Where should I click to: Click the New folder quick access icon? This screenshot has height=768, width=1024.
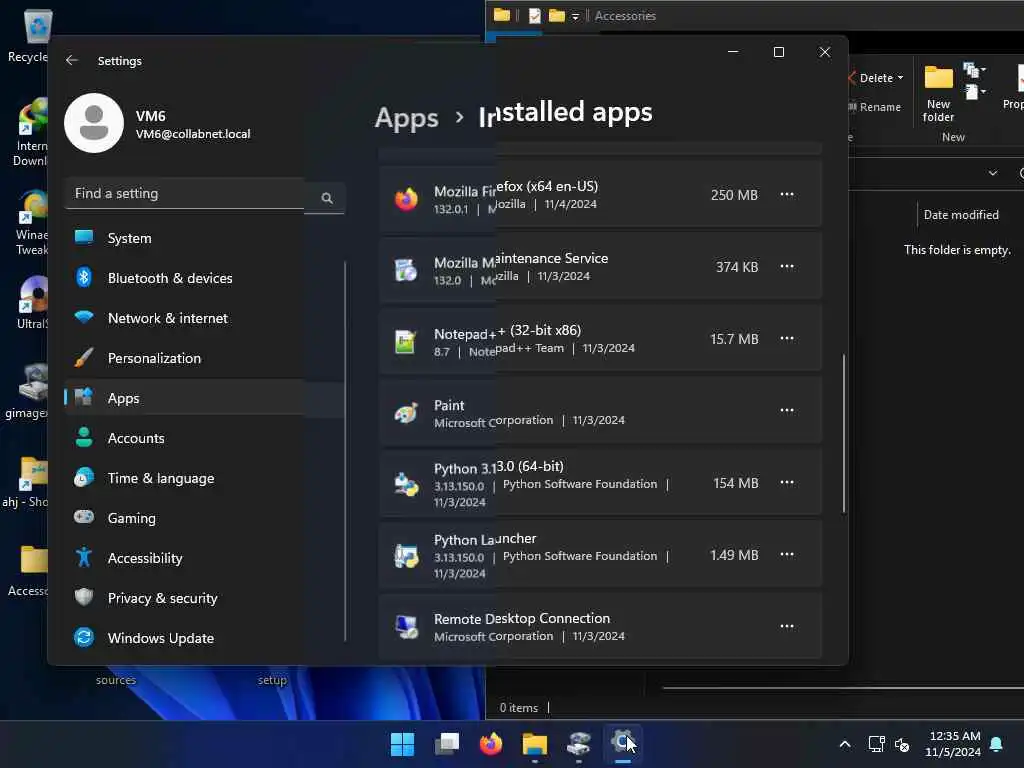(x=556, y=15)
